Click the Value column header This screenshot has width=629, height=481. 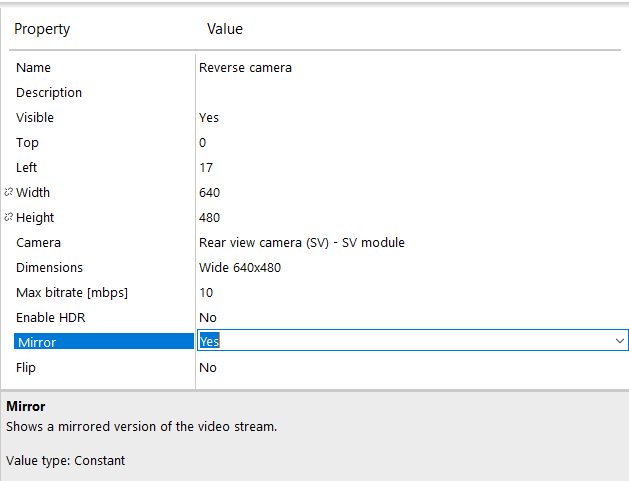pyautogui.click(x=225, y=29)
